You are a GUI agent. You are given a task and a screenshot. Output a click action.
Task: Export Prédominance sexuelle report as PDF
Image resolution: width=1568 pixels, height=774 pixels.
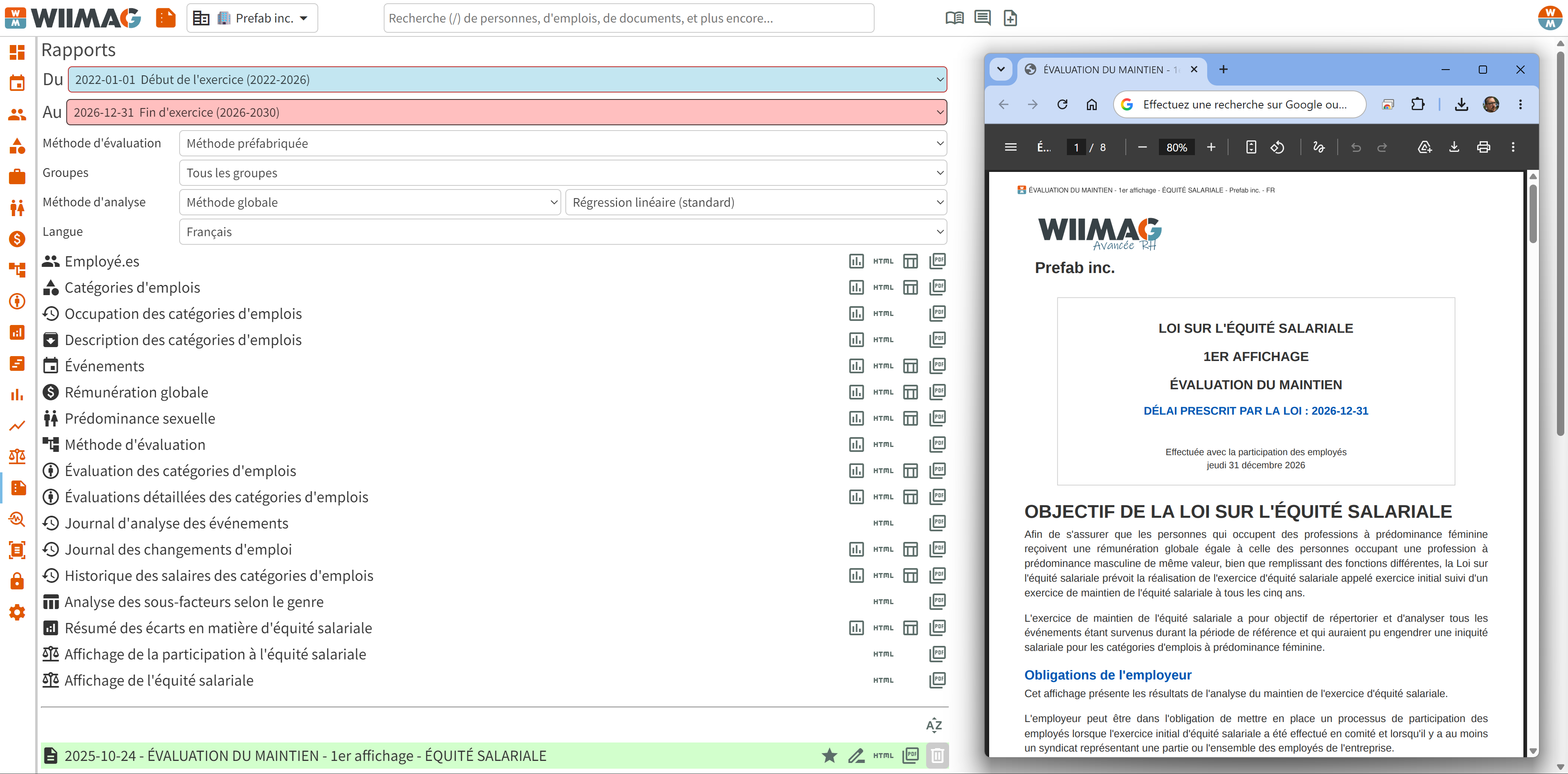point(937,418)
